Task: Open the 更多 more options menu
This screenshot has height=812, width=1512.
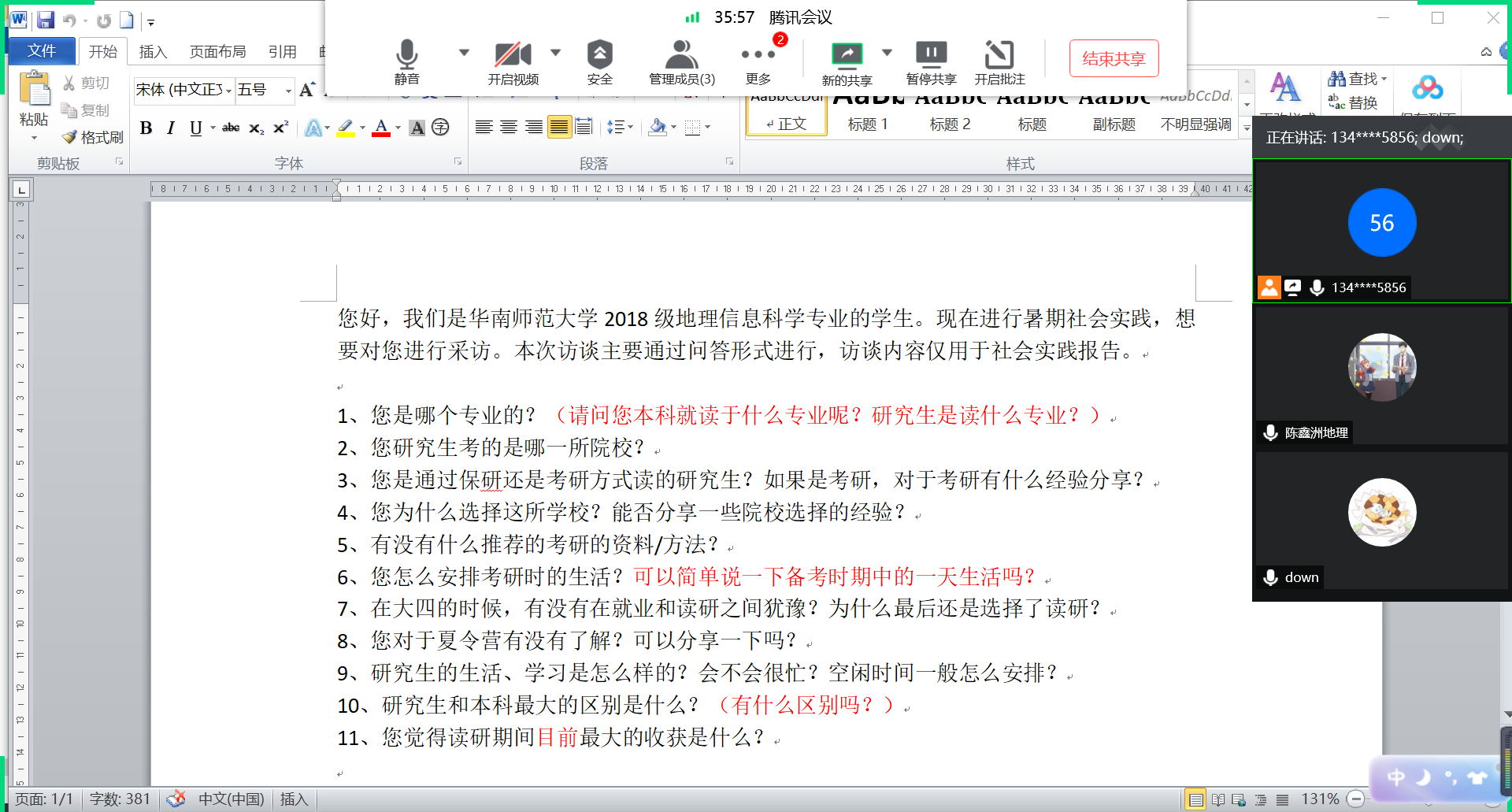Action: [x=758, y=61]
